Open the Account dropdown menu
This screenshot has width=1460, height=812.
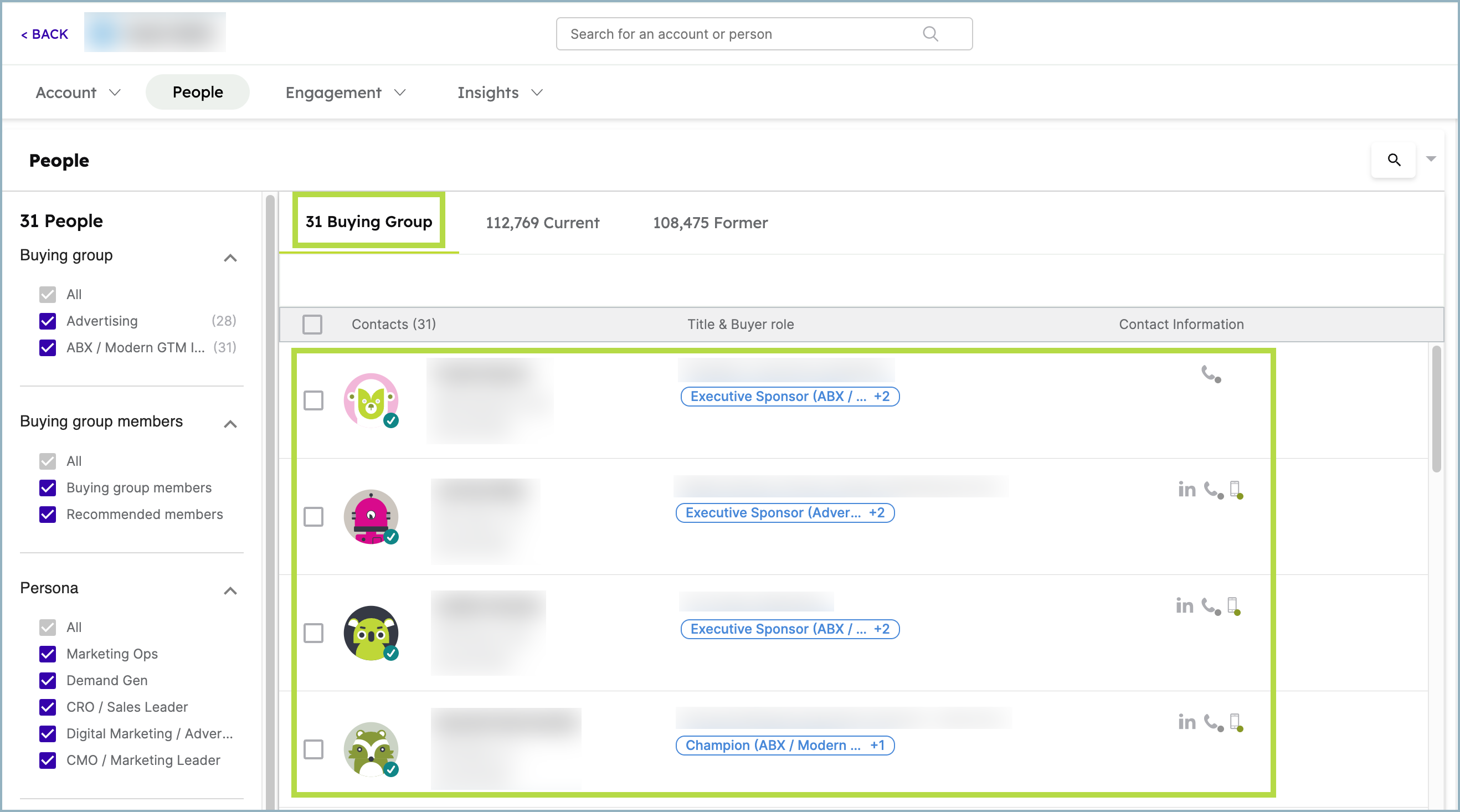pyautogui.click(x=78, y=92)
